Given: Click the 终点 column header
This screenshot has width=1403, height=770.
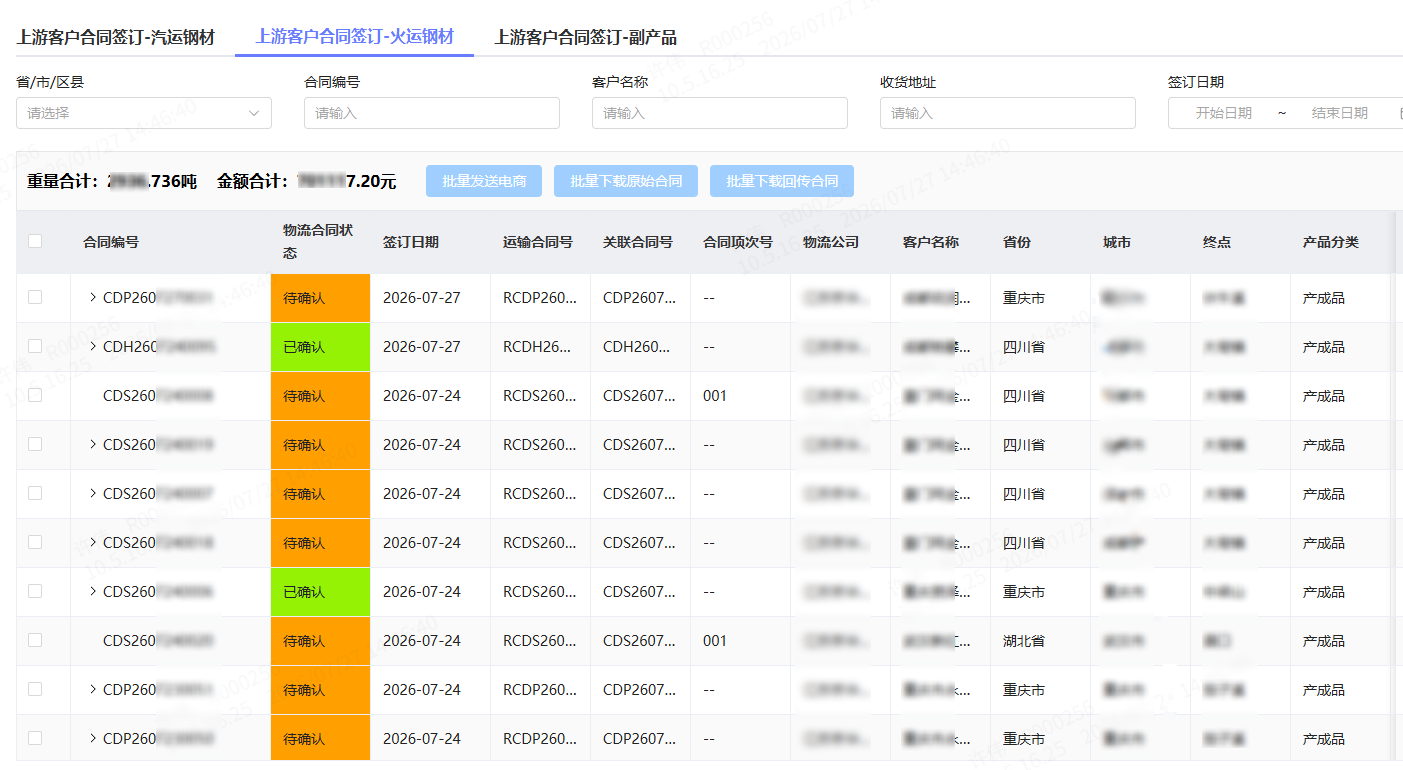Looking at the screenshot, I should pyautogui.click(x=1217, y=242).
